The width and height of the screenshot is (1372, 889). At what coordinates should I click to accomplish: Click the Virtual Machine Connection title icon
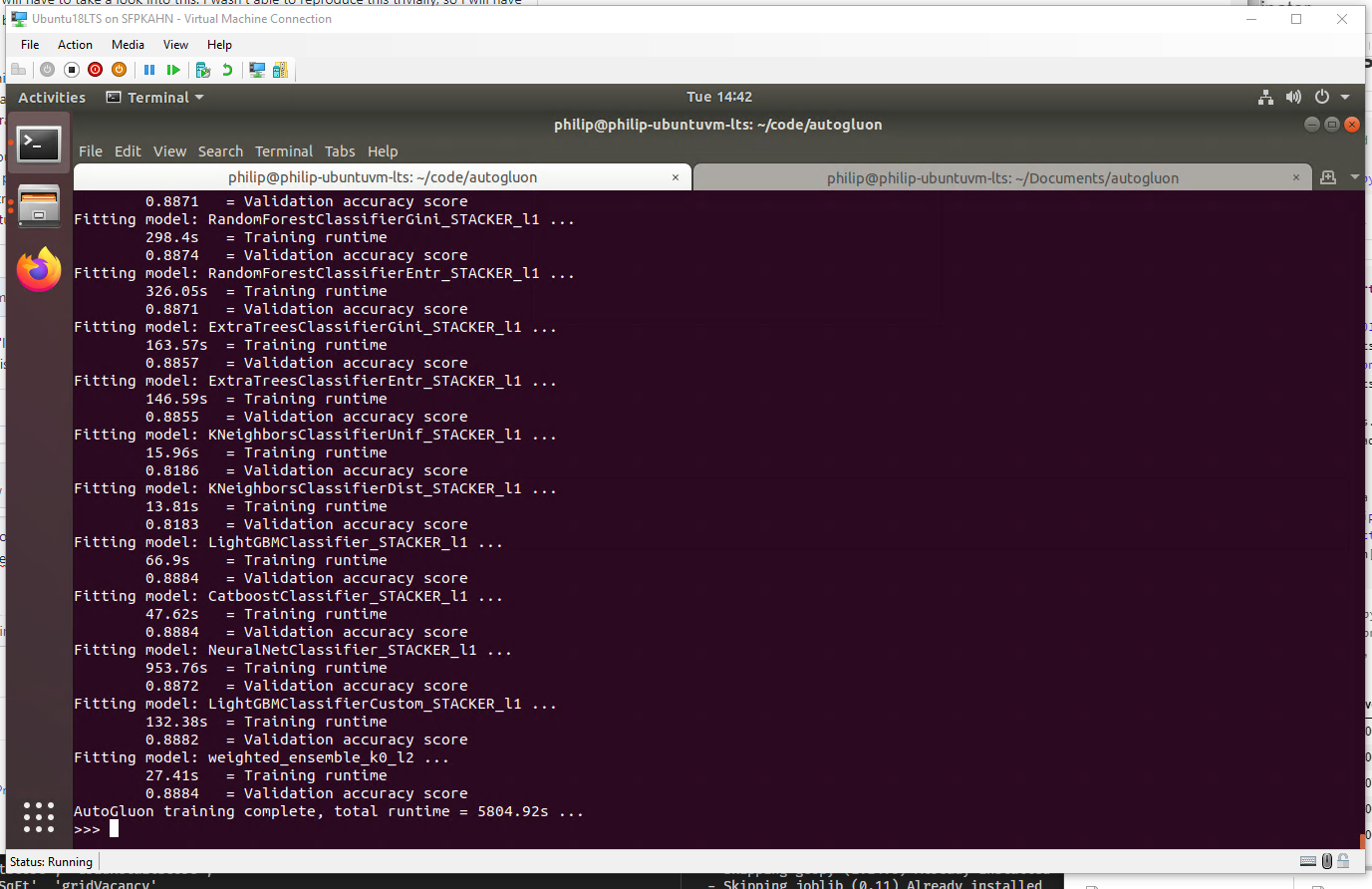click(x=19, y=19)
